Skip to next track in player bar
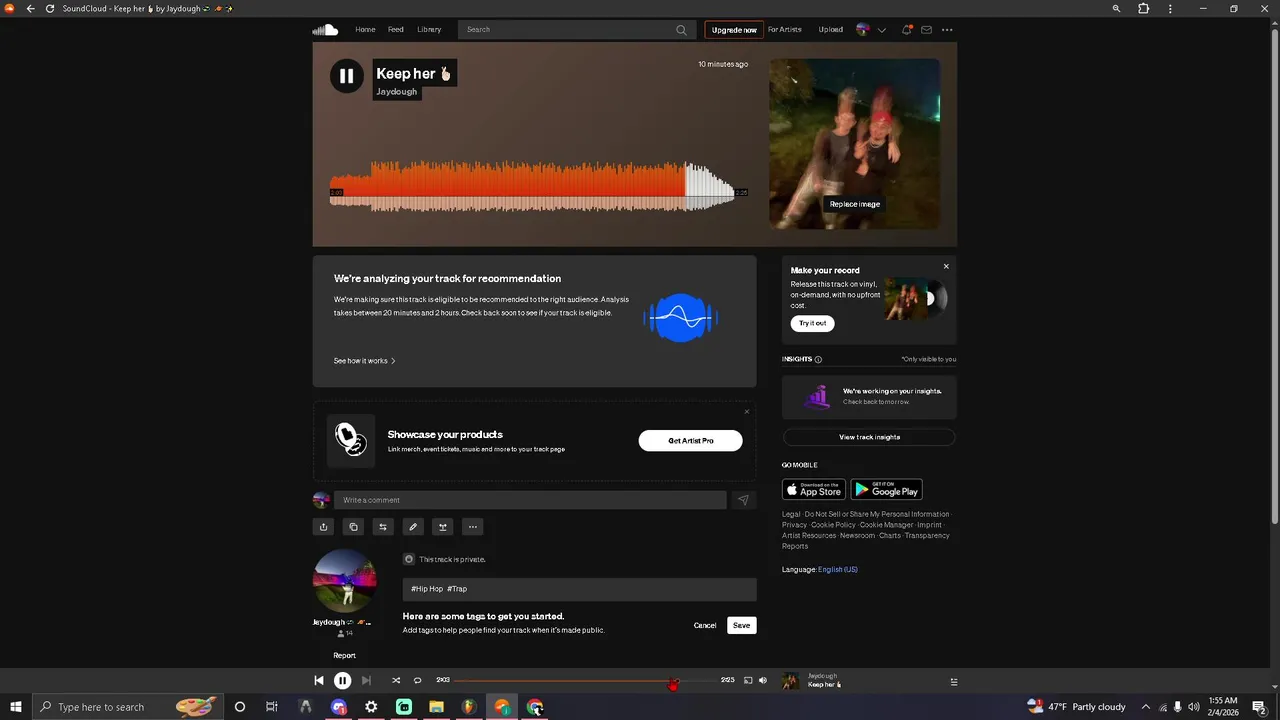 [x=366, y=680]
